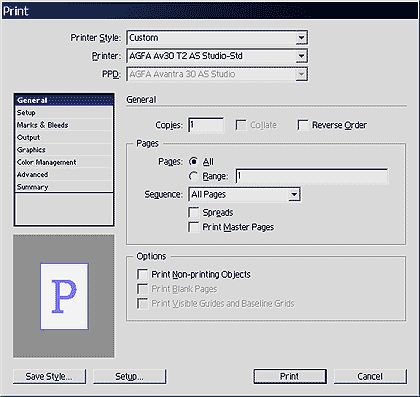Click the Copies input field
The image size is (420, 397).
click(206, 125)
